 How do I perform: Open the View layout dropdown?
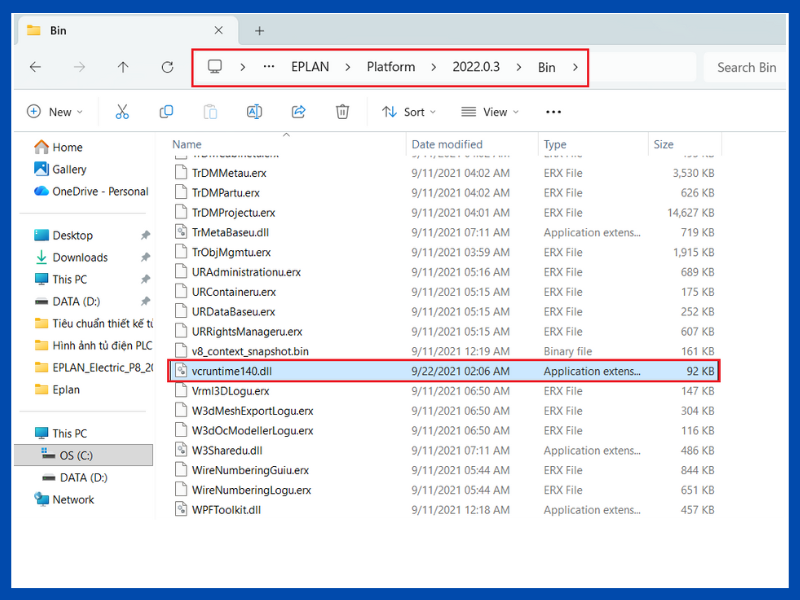tap(489, 112)
